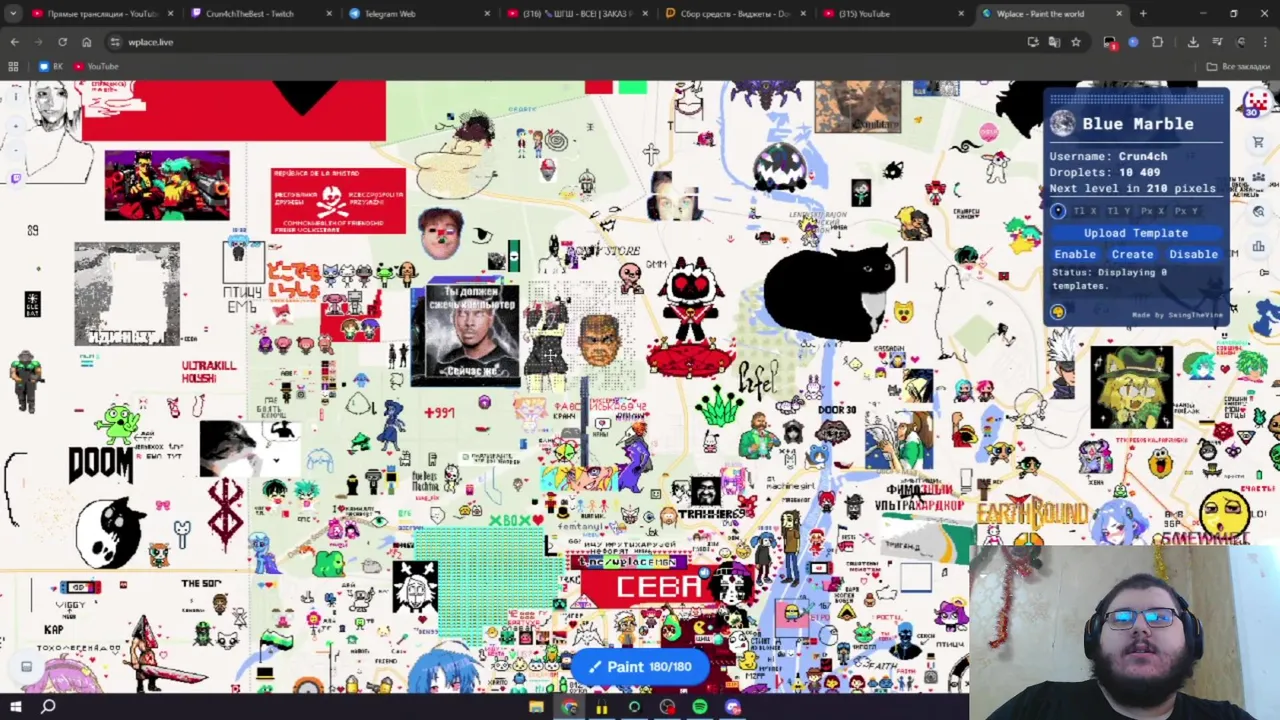Click Enable in Blue Marble panel
The width and height of the screenshot is (1280, 720).
1075,254
